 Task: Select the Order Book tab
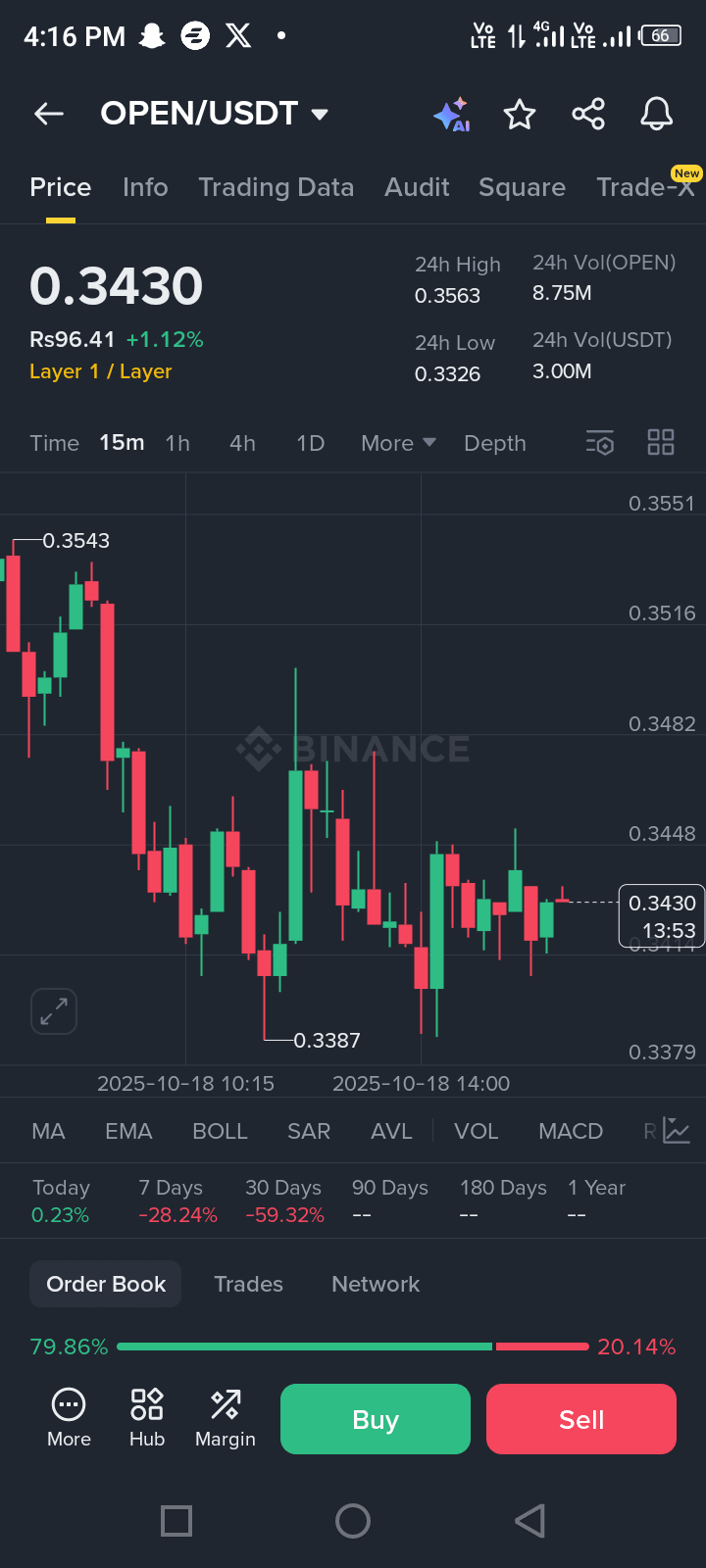tap(106, 1284)
